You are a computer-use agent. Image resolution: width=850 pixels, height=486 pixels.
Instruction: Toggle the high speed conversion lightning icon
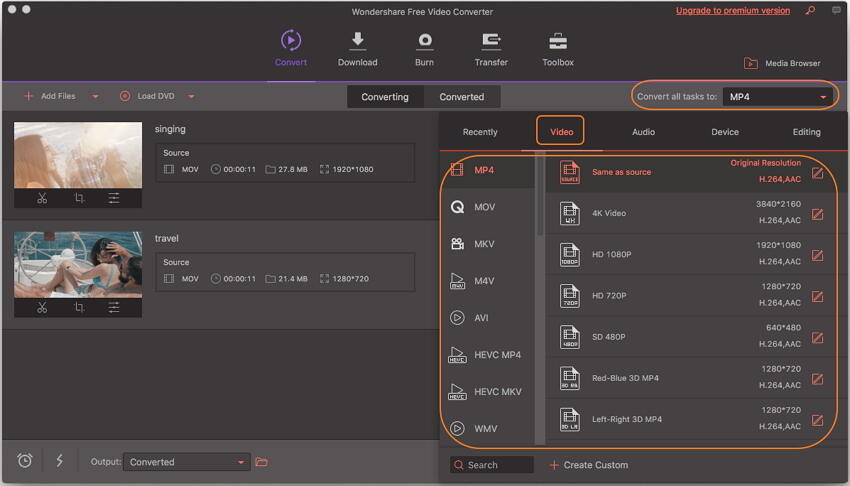pyautogui.click(x=59, y=461)
